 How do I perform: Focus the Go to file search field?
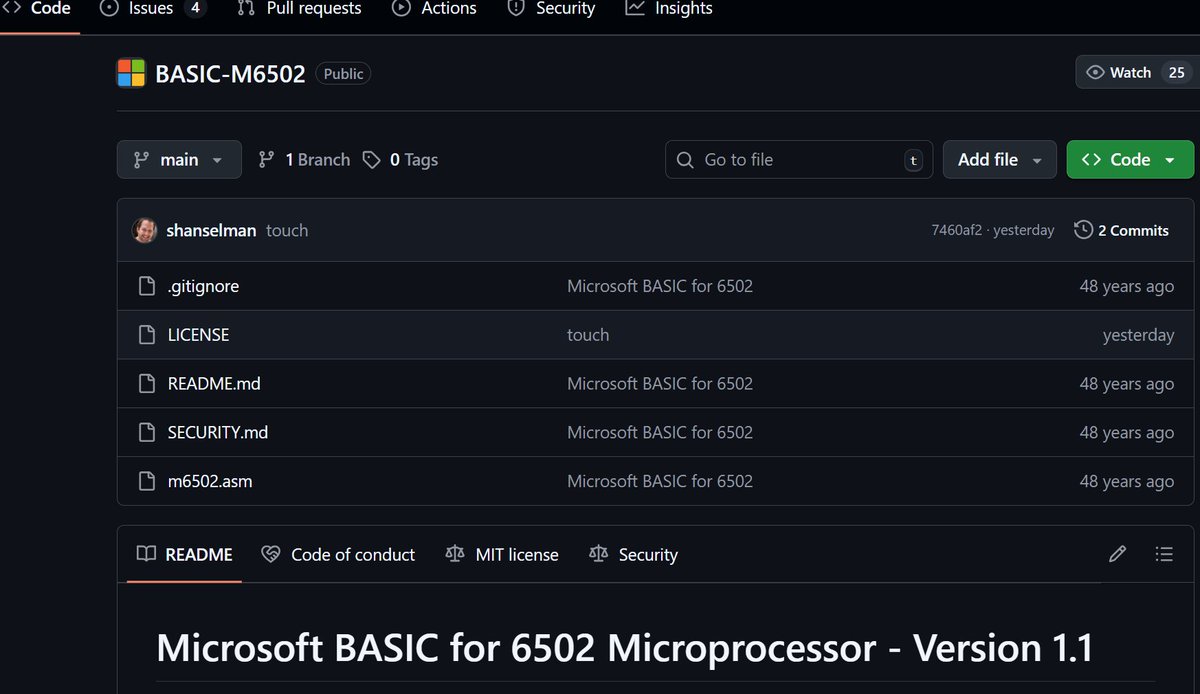(799, 160)
